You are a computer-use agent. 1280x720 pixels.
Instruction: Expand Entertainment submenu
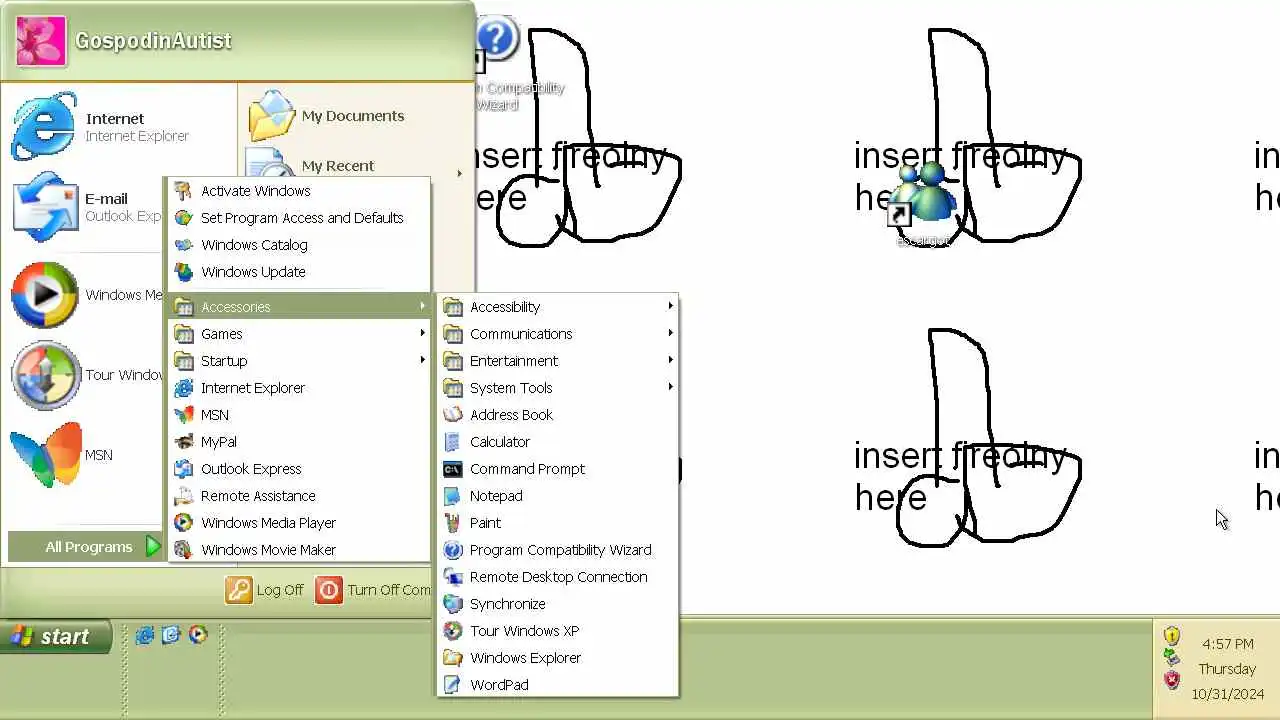click(558, 361)
